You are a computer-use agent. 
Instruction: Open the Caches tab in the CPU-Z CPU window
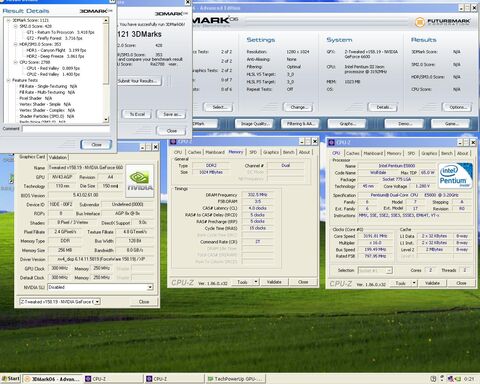[353, 153]
